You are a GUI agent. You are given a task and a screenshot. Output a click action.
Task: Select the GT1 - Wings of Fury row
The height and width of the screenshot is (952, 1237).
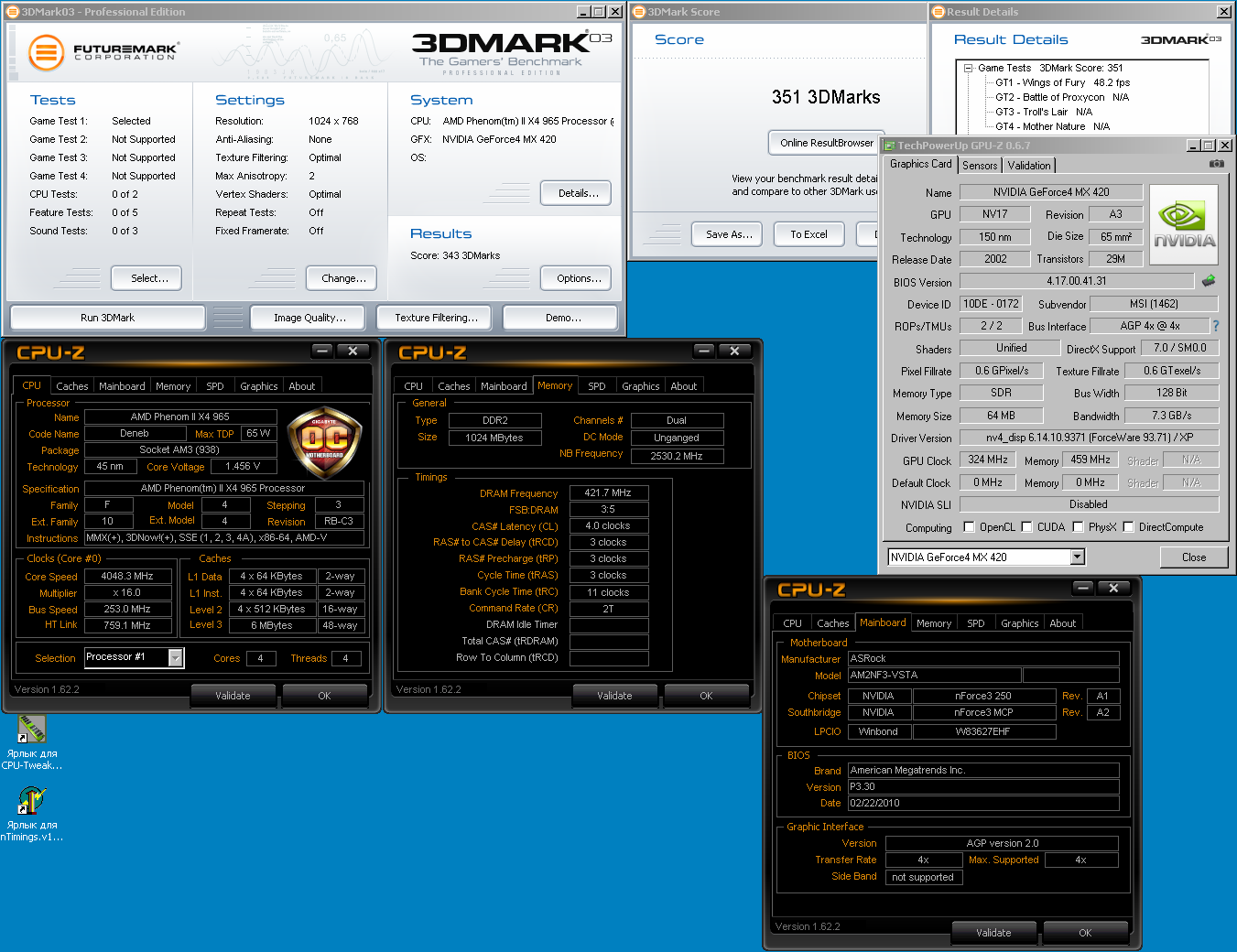(x=1062, y=82)
